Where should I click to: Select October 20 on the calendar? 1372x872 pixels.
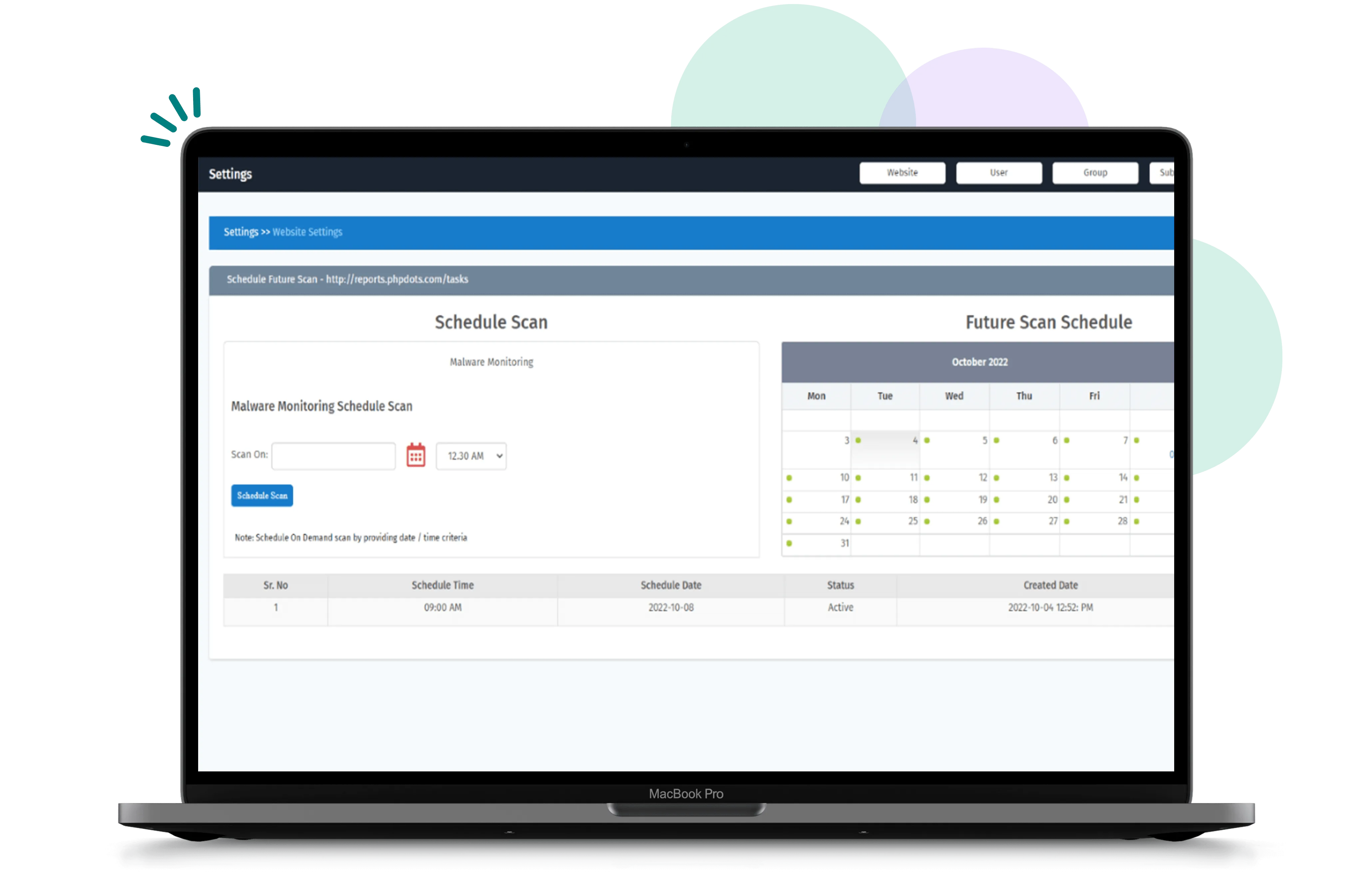(1052, 500)
